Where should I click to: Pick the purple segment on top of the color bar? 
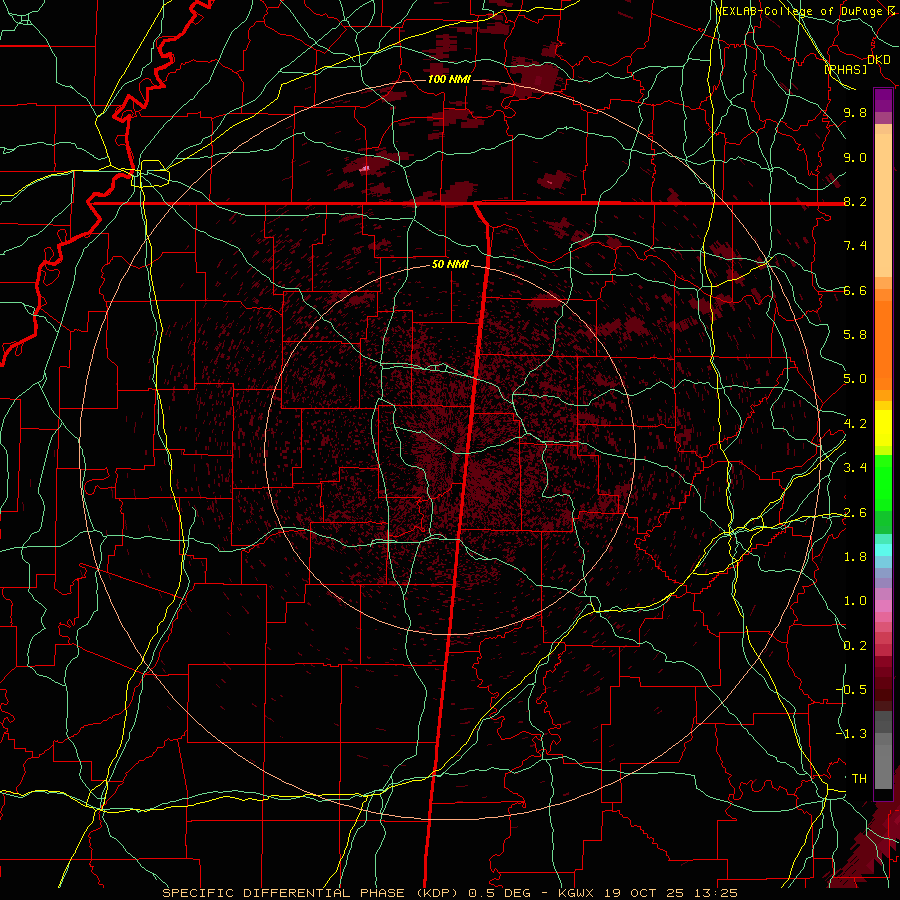pos(883,100)
